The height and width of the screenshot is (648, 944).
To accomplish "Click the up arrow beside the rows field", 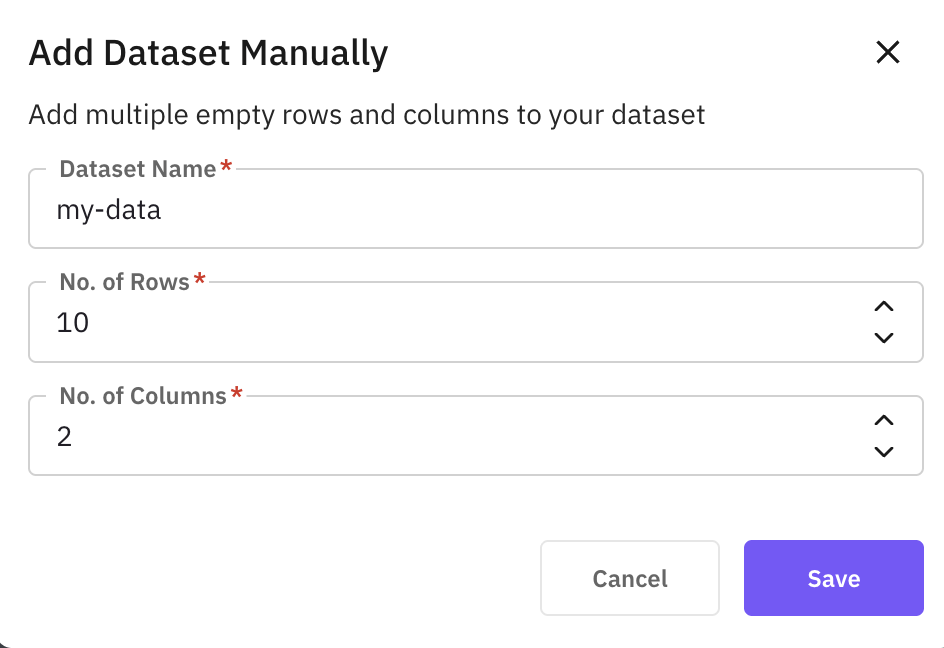I will (883, 306).
